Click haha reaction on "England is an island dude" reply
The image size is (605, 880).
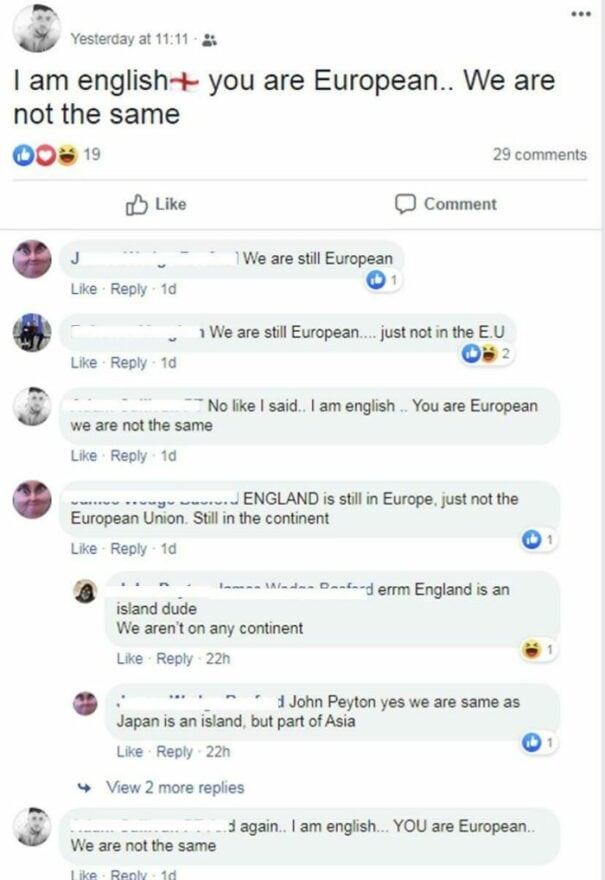pyautogui.click(x=539, y=650)
